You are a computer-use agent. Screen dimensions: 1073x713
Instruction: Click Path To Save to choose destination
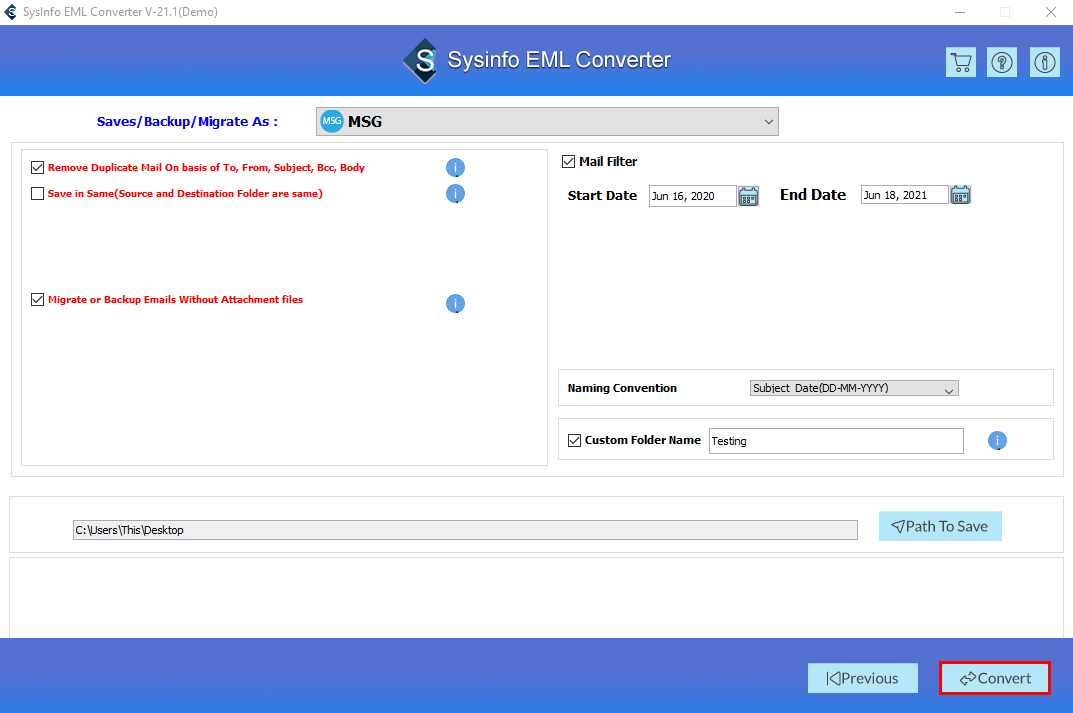[939, 526]
